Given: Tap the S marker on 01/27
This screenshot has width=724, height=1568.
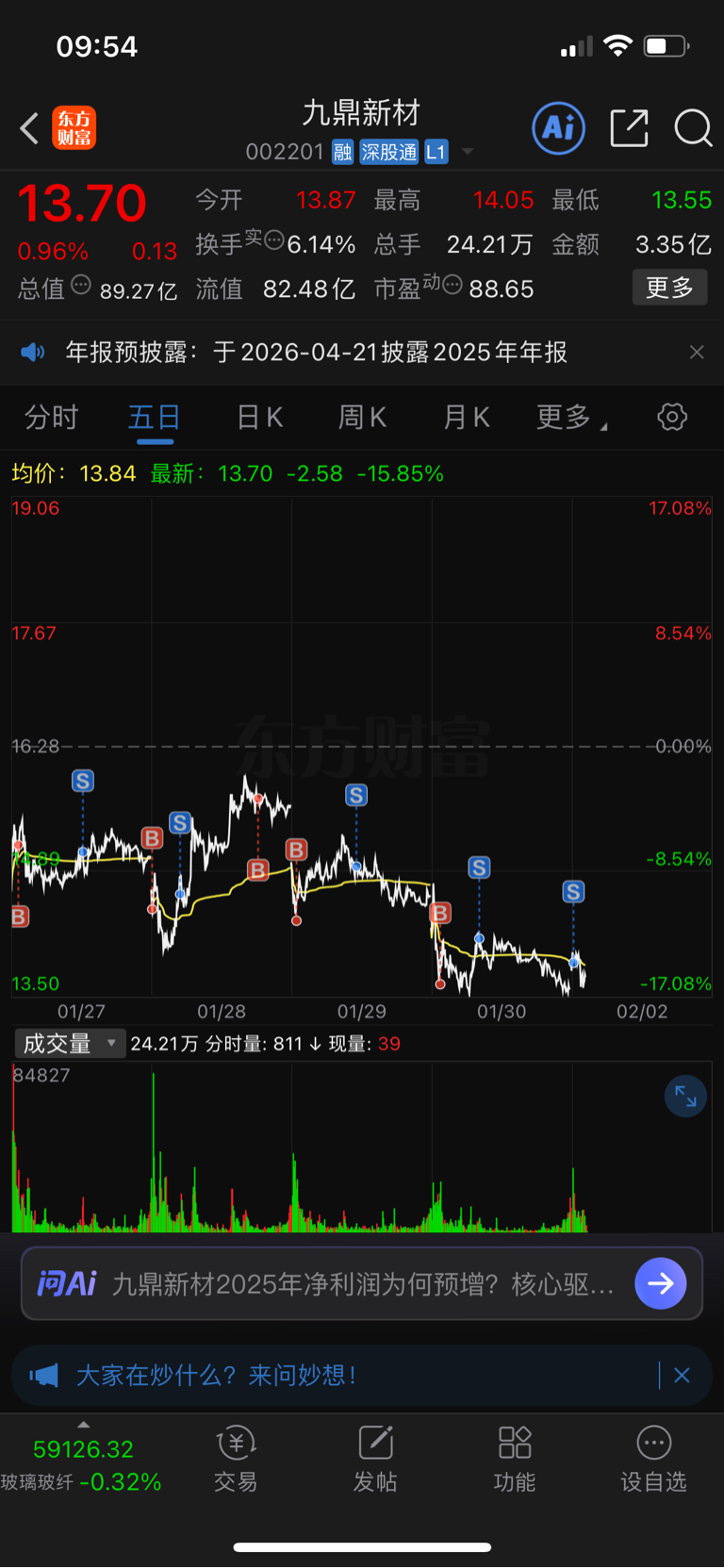Looking at the screenshot, I should click(x=83, y=781).
